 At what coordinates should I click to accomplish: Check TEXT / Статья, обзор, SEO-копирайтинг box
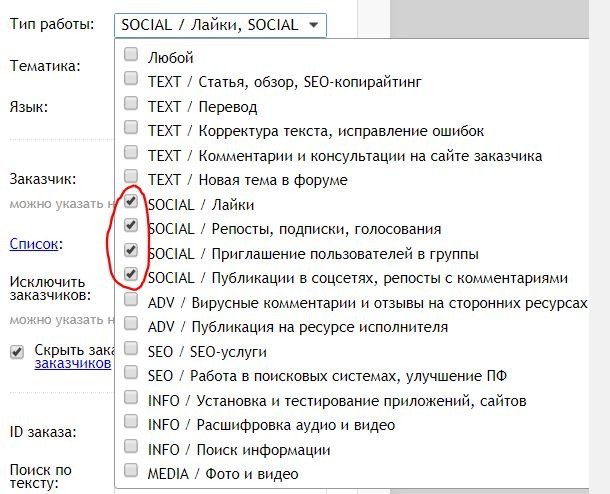(131, 79)
